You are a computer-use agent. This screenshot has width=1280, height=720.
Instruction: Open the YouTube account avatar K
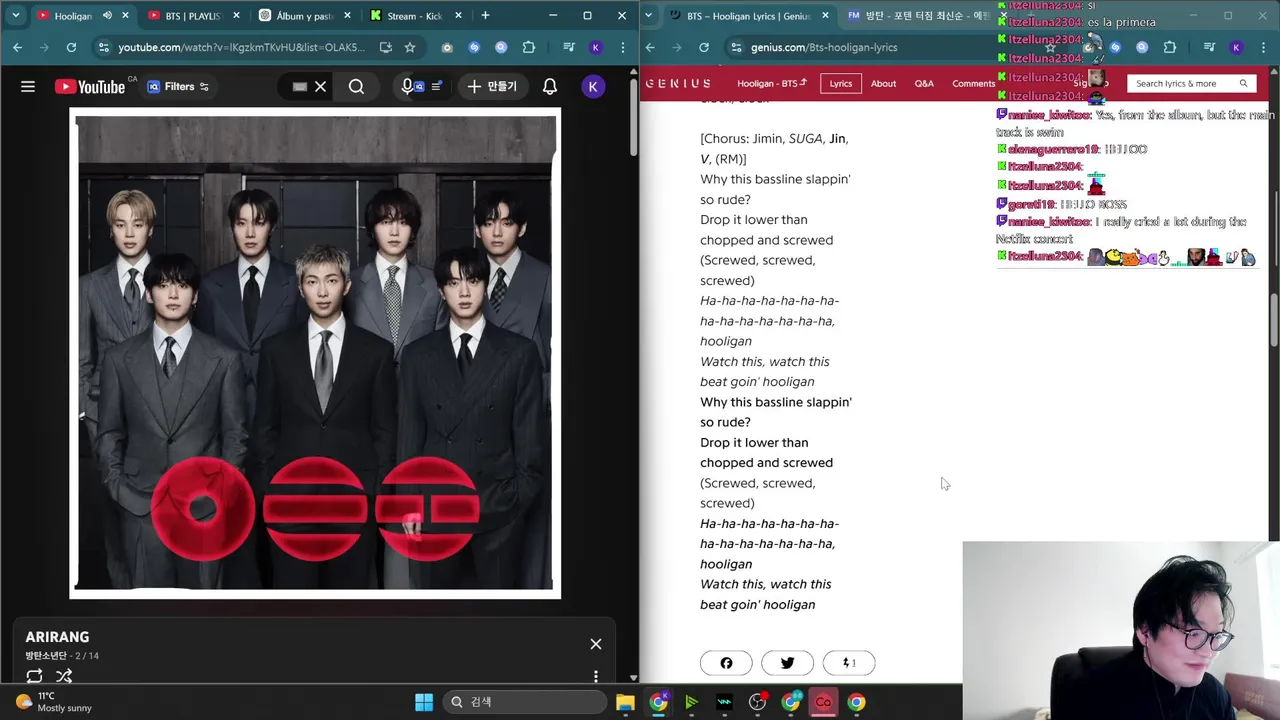coord(593,87)
